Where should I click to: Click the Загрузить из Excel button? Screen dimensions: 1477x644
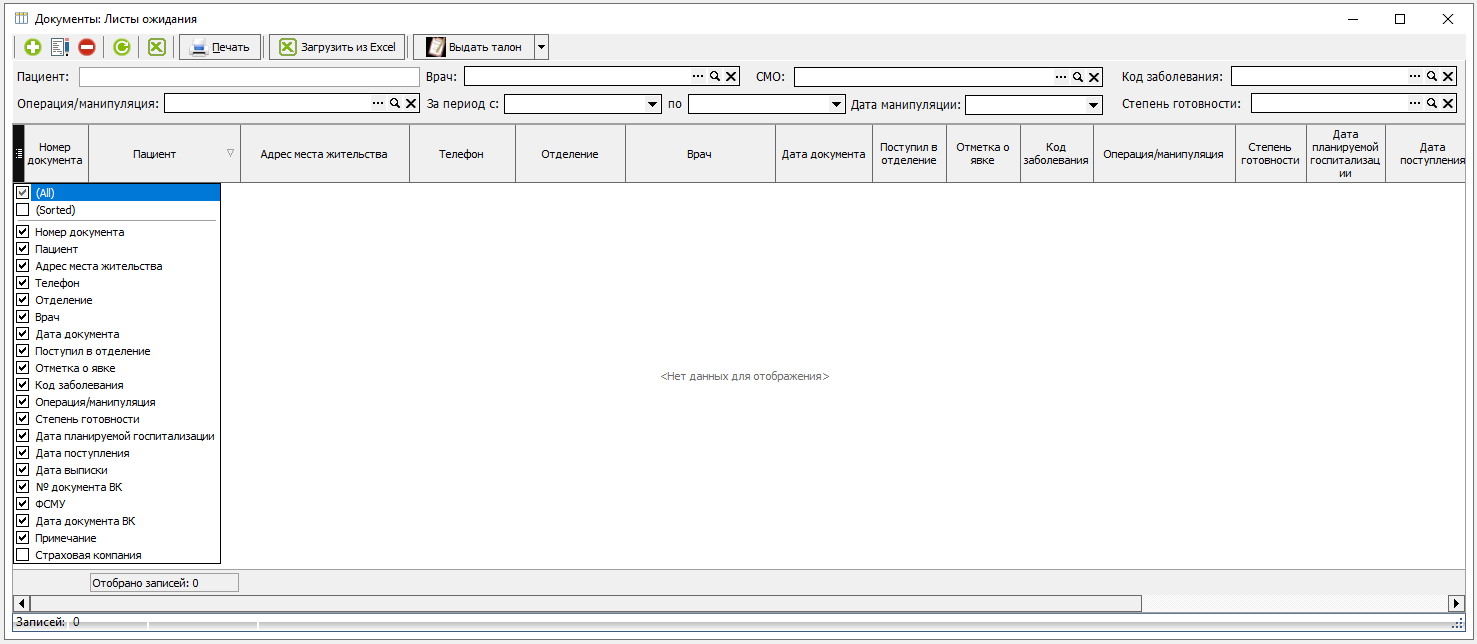pos(338,47)
